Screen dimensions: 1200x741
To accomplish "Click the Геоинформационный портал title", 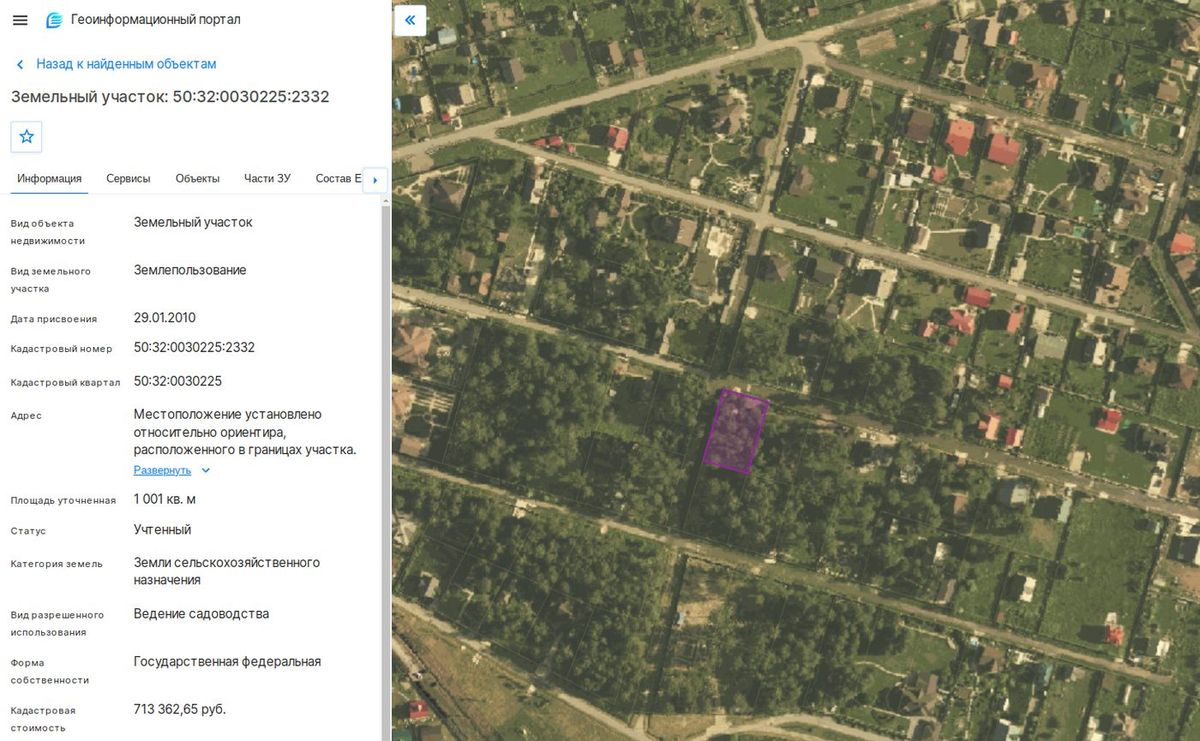I will [156, 20].
